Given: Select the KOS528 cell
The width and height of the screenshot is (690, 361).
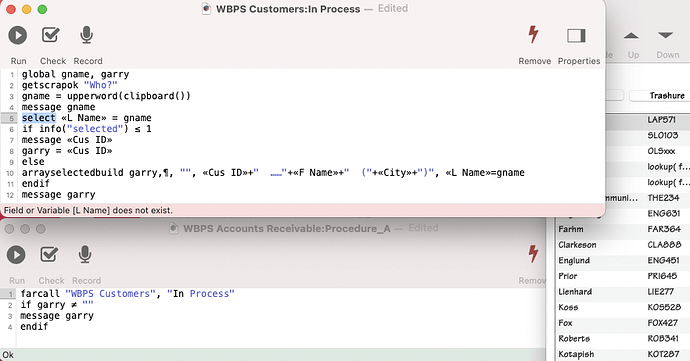Looking at the screenshot, I should [664, 307].
